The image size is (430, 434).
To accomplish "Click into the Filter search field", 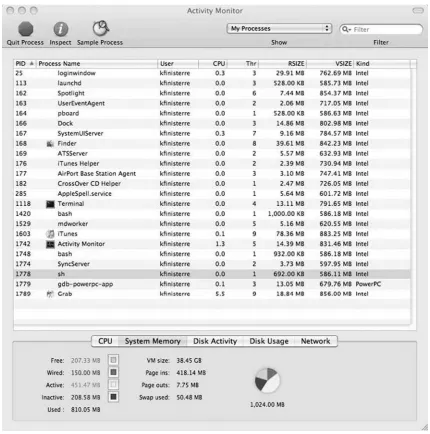I will tap(381, 29).
